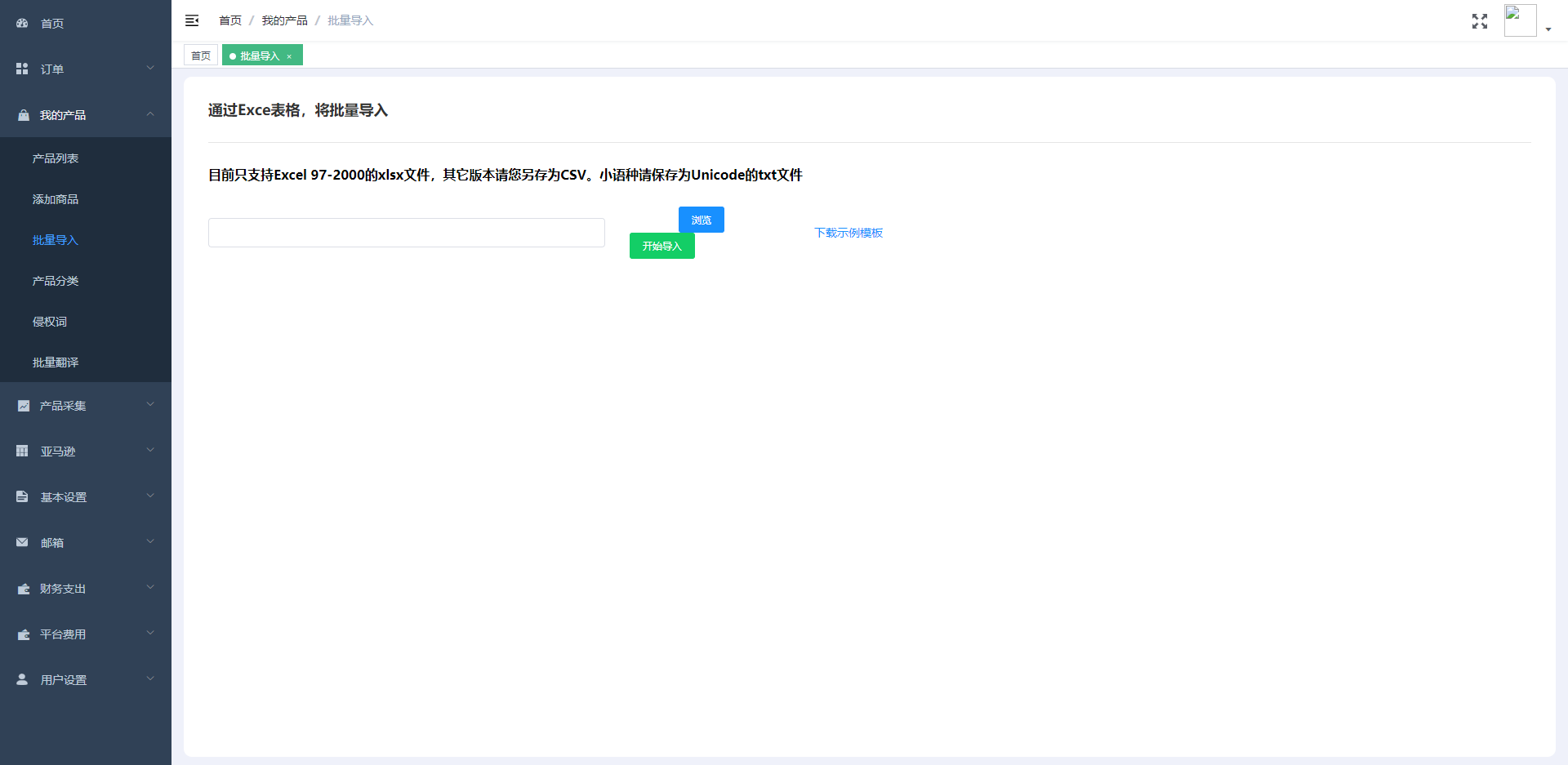Click the green 开始导入 button
This screenshot has height=765, width=1568.
(661, 246)
